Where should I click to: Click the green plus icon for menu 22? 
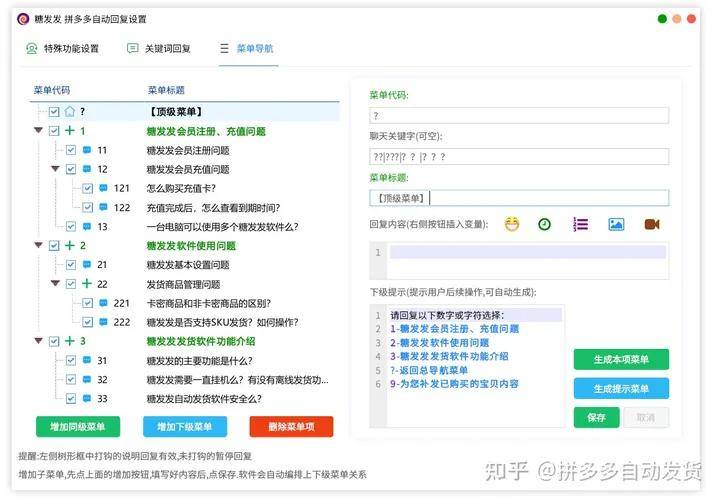(x=86, y=283)
